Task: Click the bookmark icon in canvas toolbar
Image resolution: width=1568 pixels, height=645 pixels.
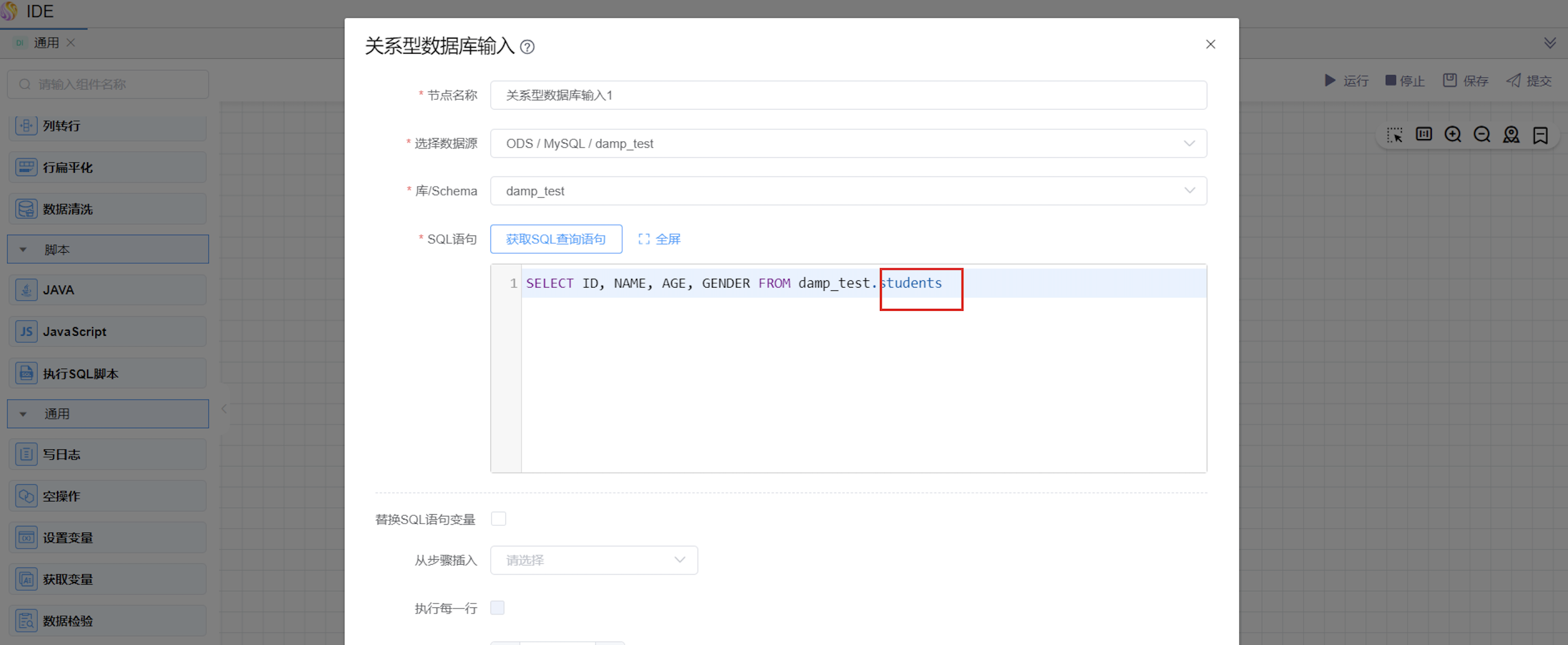Action: (x=1540, y=135)
